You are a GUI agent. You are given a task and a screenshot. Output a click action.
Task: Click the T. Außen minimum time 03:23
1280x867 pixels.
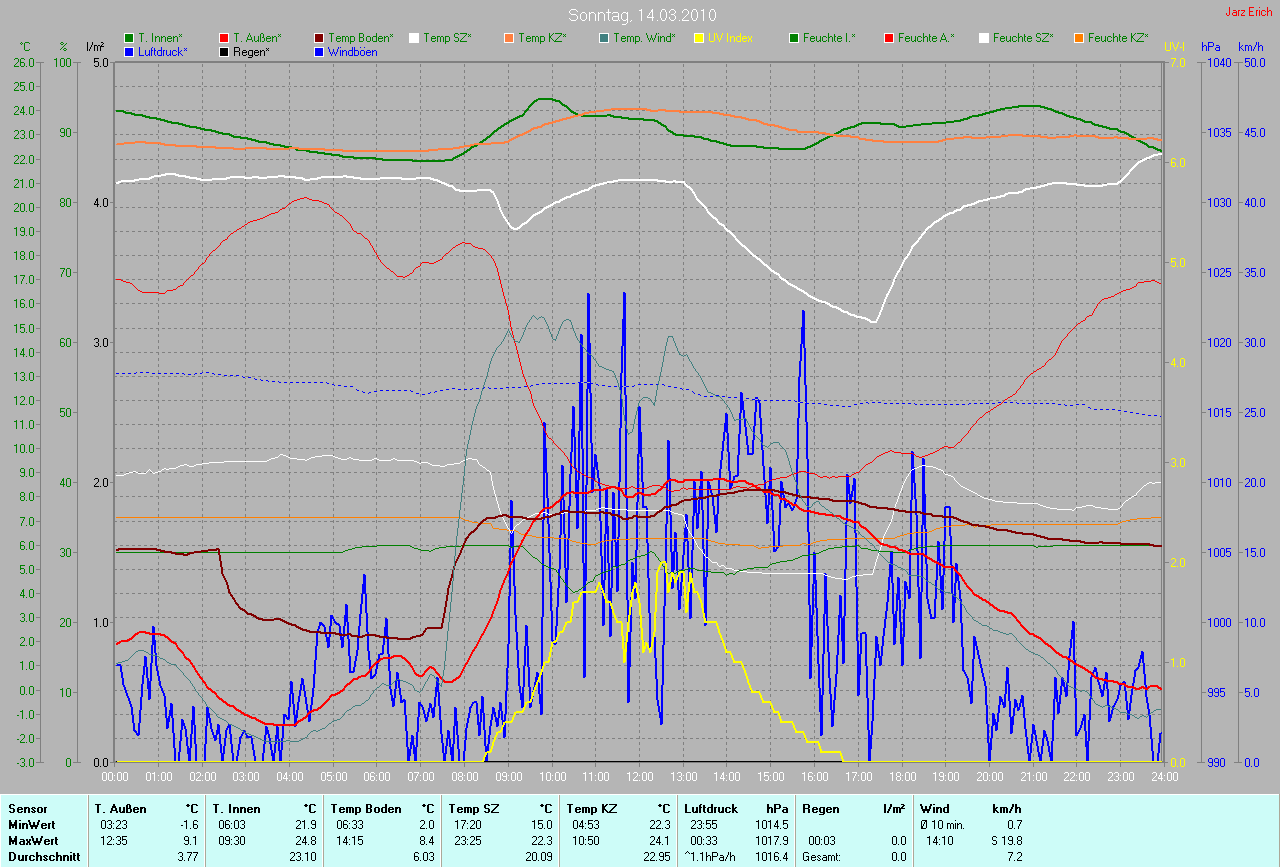113,825
